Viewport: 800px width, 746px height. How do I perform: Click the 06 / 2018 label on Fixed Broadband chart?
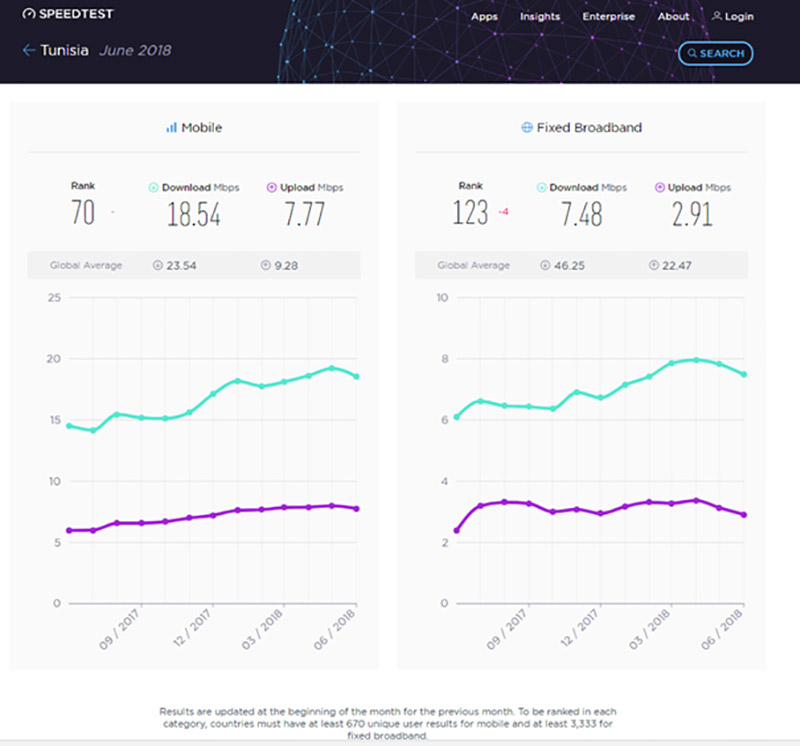coord(722,630)
